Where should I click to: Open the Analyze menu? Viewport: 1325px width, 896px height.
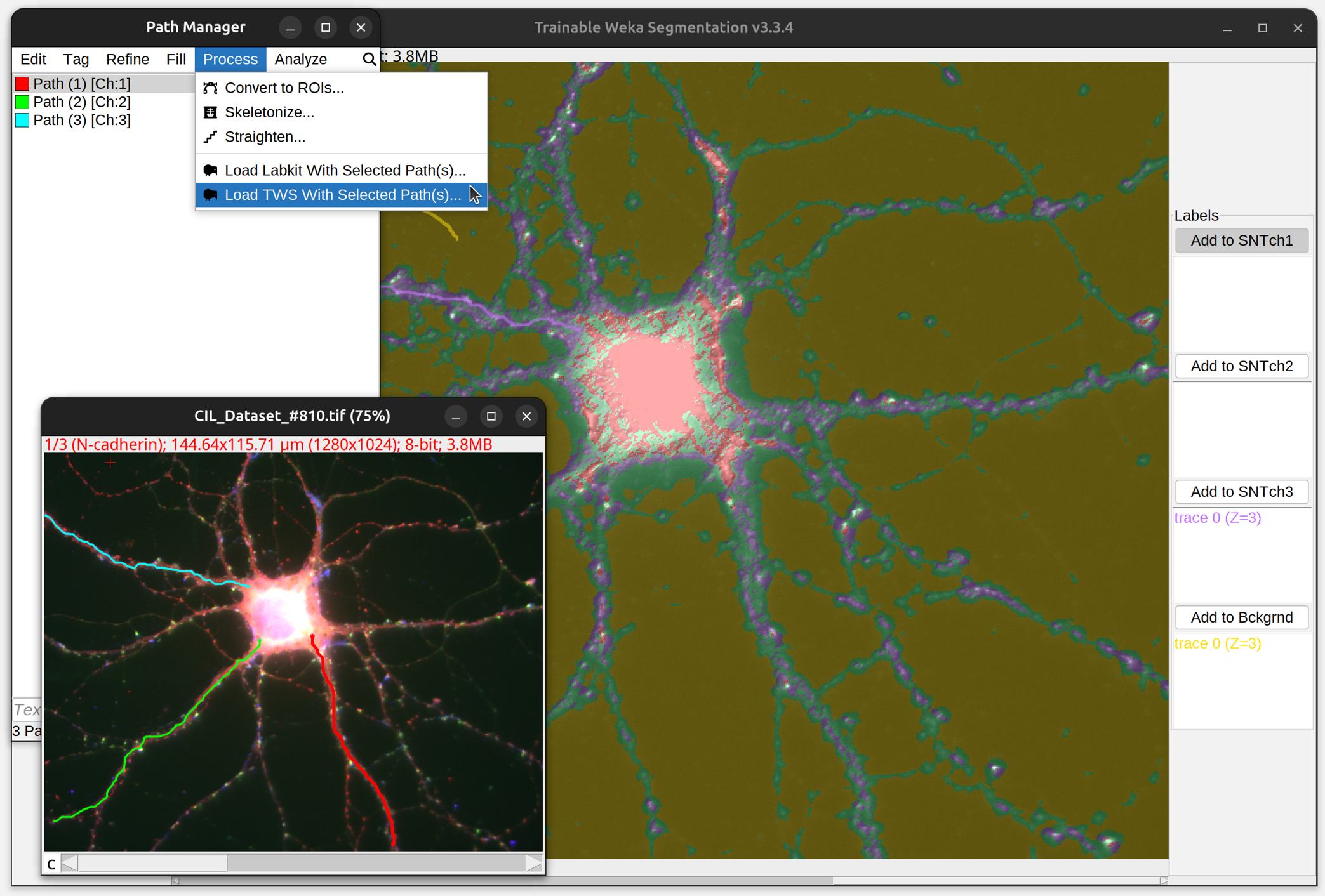[301, 59]
